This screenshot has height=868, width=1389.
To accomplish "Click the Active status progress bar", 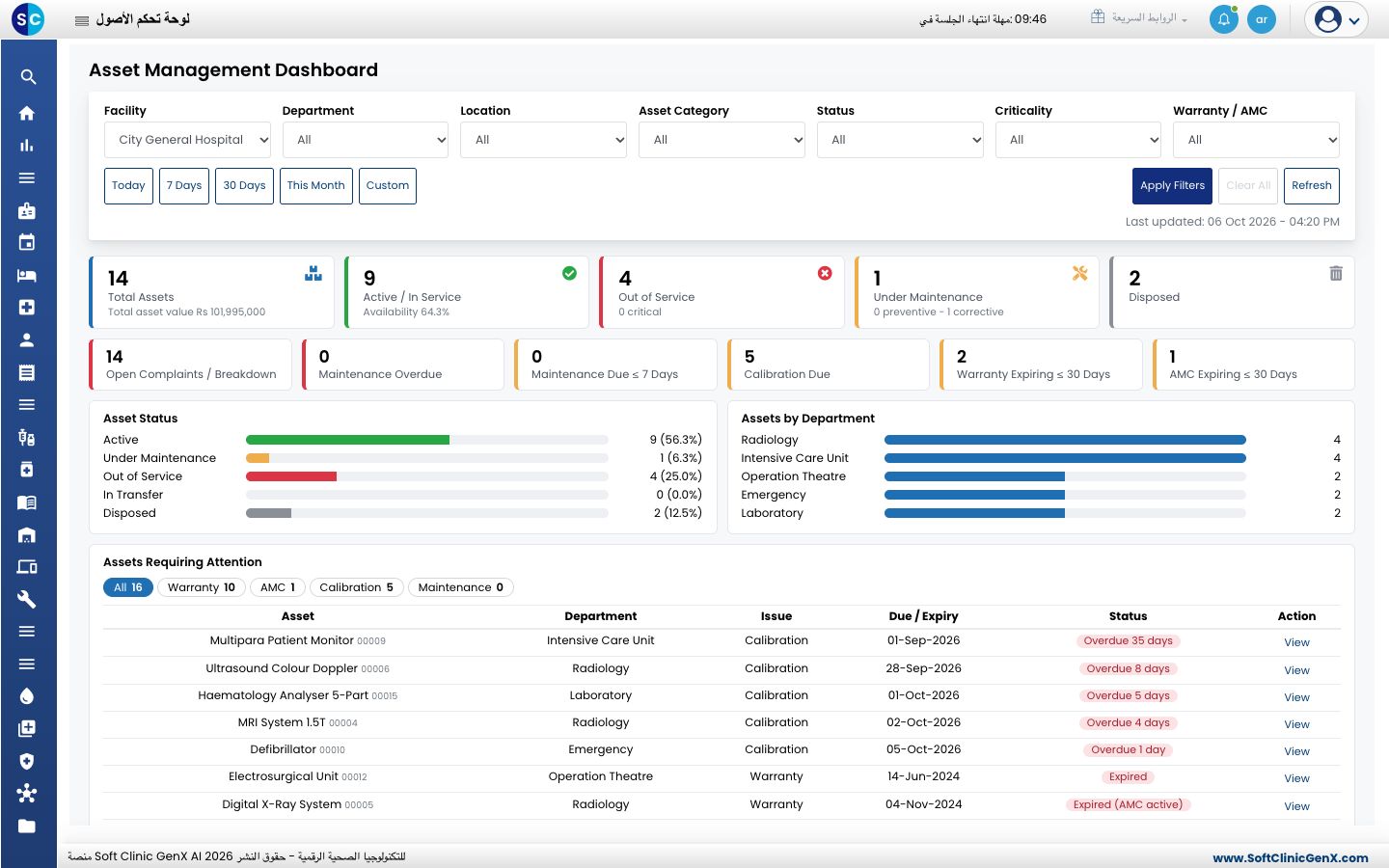I will click(427, 440).
